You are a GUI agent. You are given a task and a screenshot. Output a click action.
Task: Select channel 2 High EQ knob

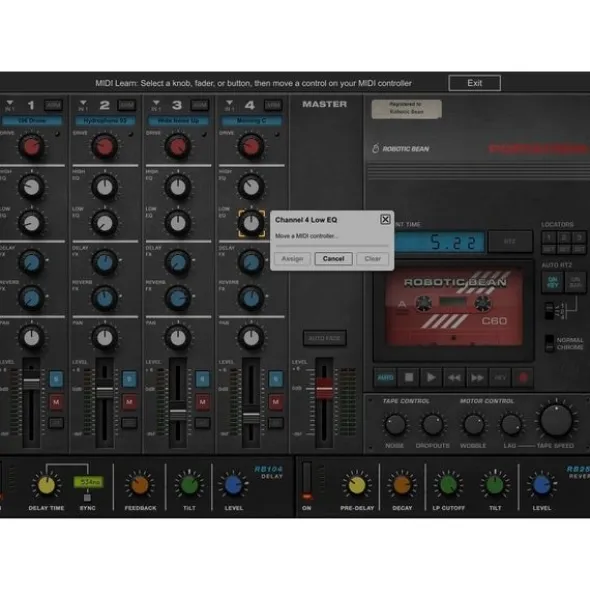point(104,187)
